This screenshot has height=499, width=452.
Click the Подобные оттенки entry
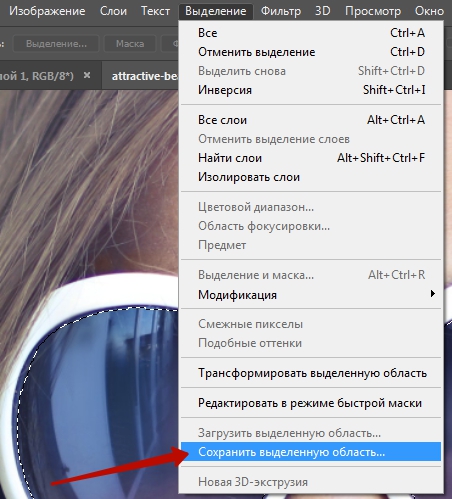(x=311, y=343)
